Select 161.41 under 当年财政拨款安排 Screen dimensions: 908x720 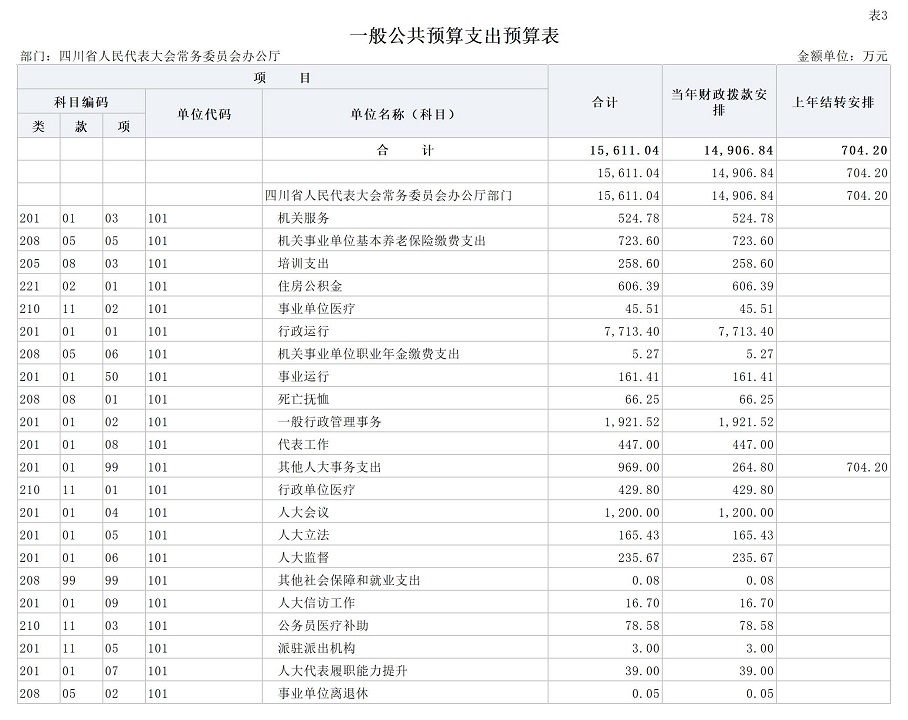(x=752, y=377)
